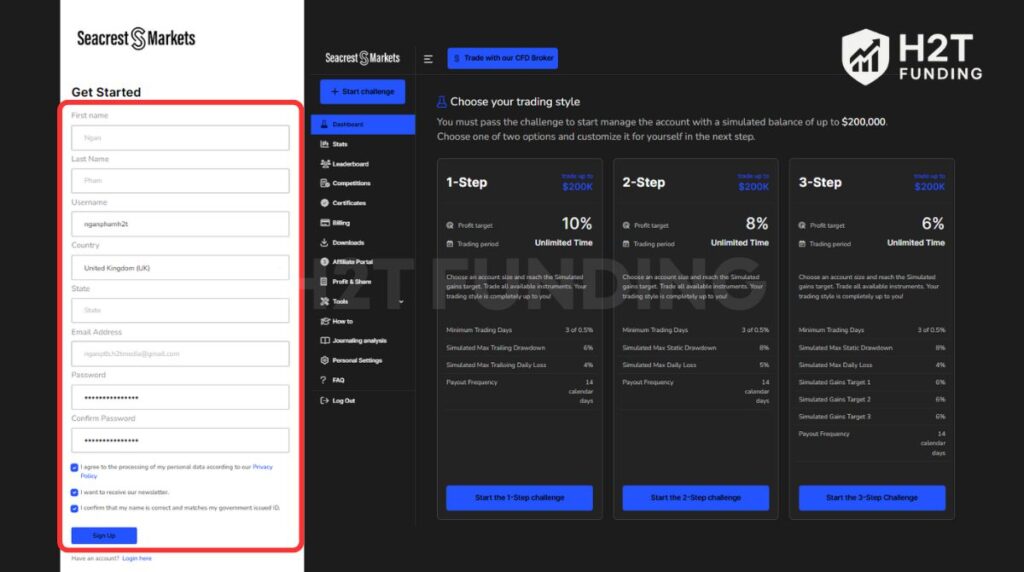
Task: Click the 10% profit target value
Action: click(x=577, y=224)
